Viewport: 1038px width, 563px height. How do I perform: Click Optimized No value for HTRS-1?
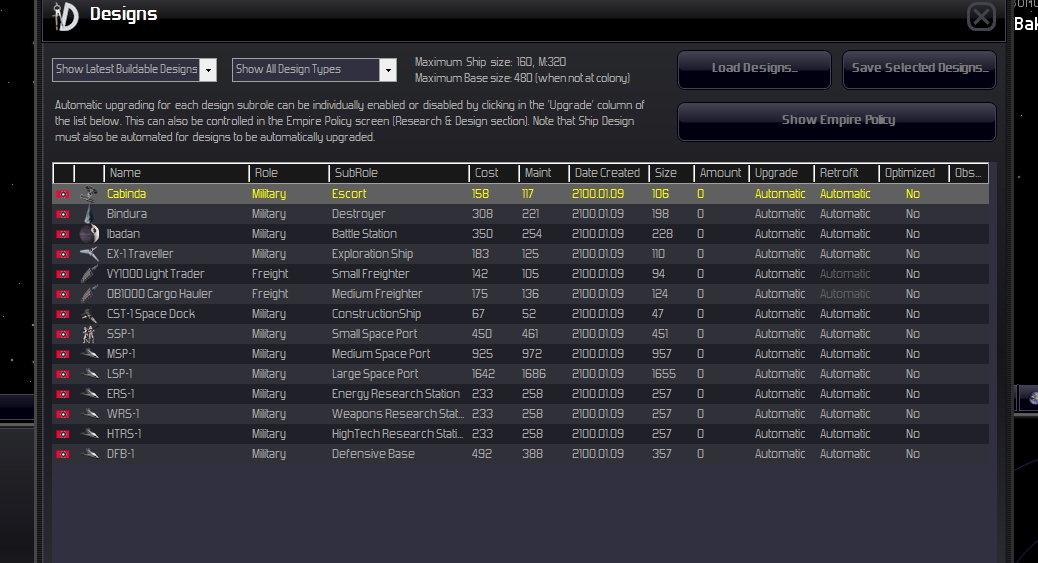click(913, 434)
